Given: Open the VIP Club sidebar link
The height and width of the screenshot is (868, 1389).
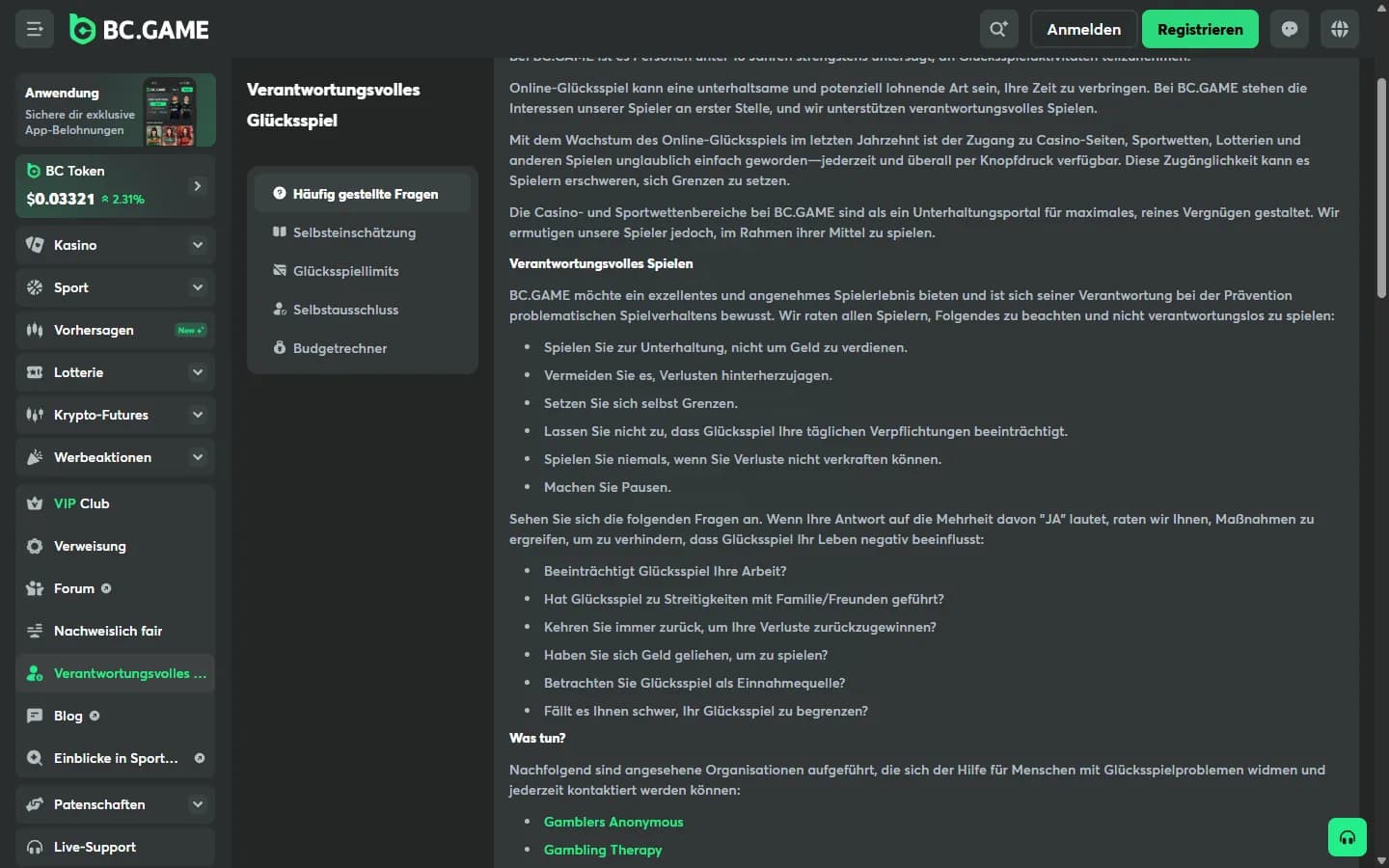Looking at the screenshot, I should coord(115,503).
